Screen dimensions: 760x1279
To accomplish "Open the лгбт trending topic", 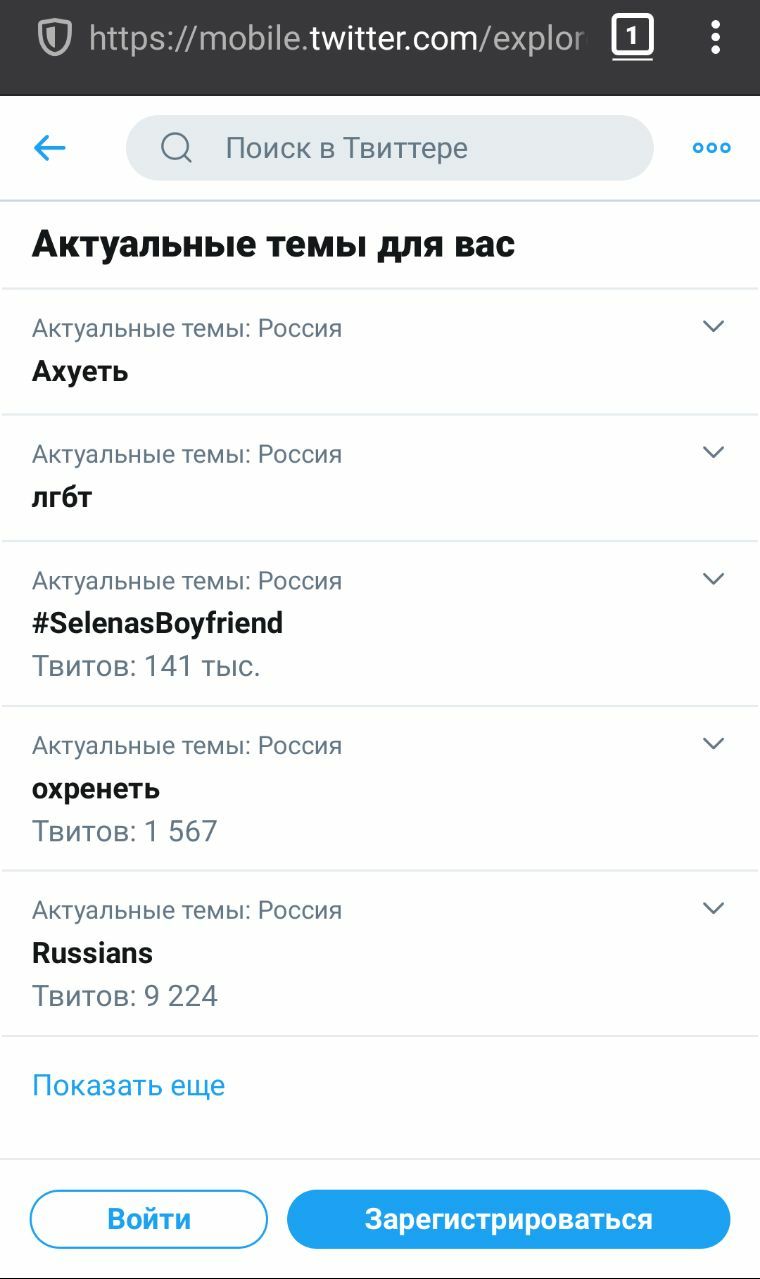I will pyautogui.click(x=380, y=478).
